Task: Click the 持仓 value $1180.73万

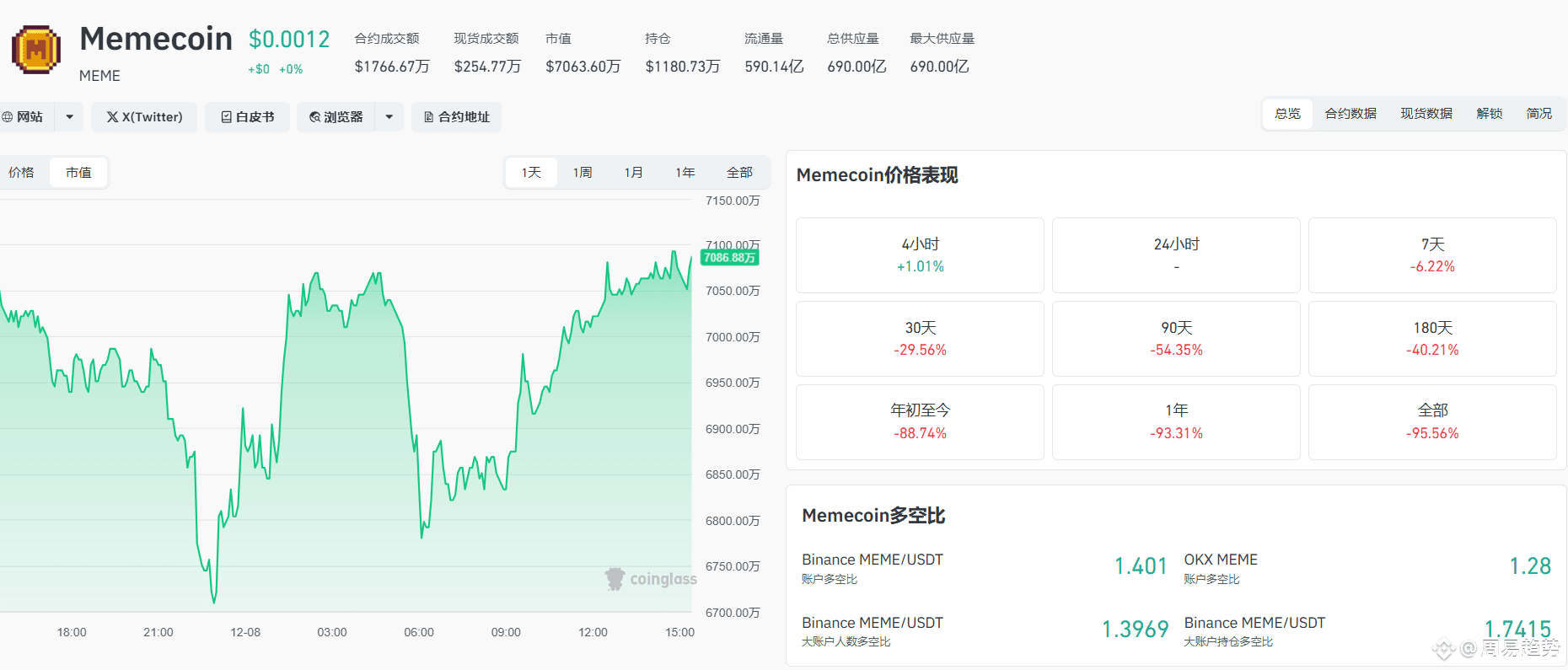Action: 682,67
